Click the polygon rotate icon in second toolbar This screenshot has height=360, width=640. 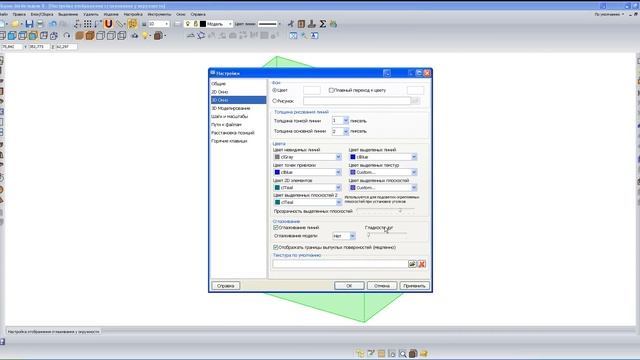point(201,36)
